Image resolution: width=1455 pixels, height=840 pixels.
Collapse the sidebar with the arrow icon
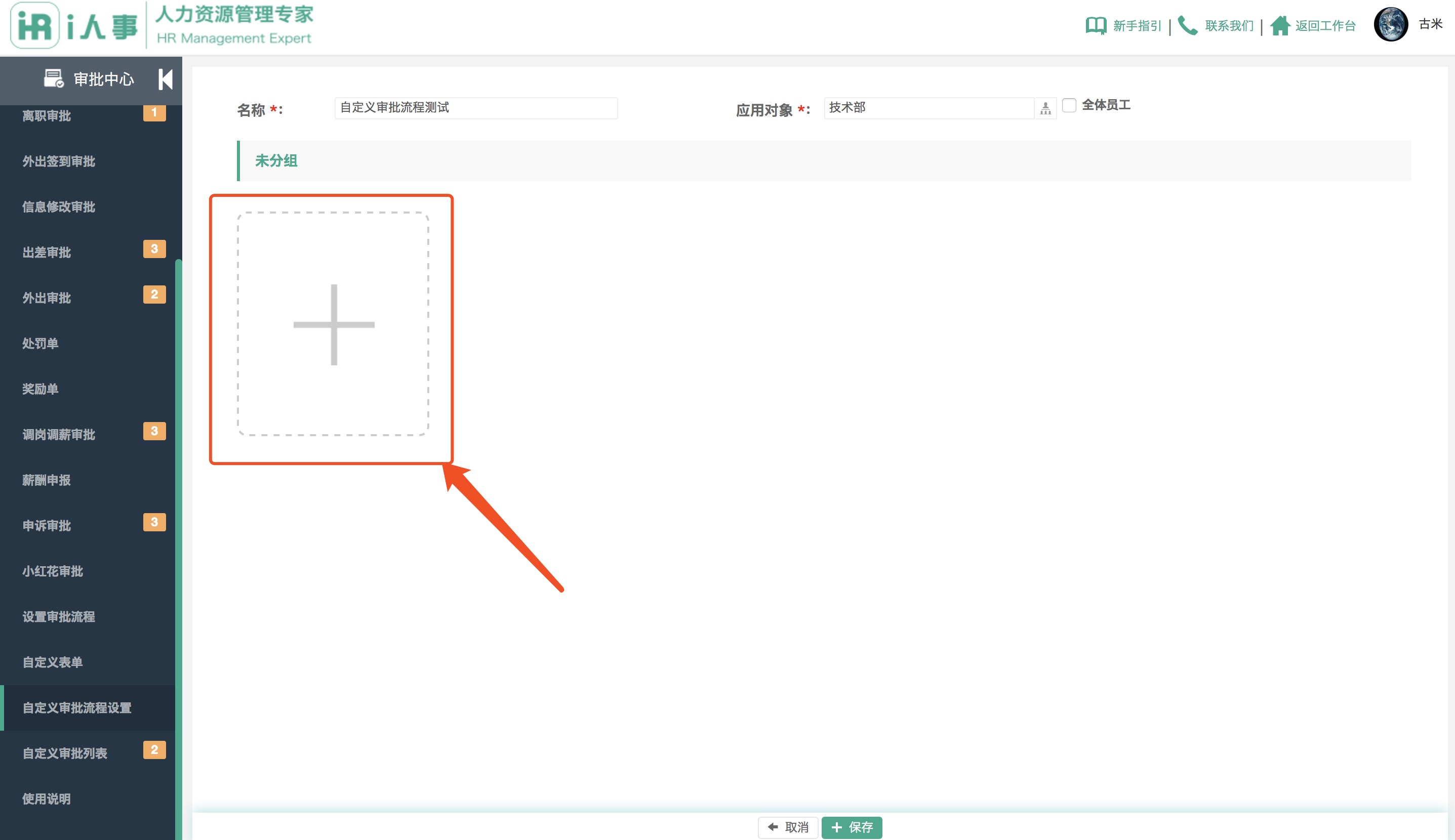166,79
